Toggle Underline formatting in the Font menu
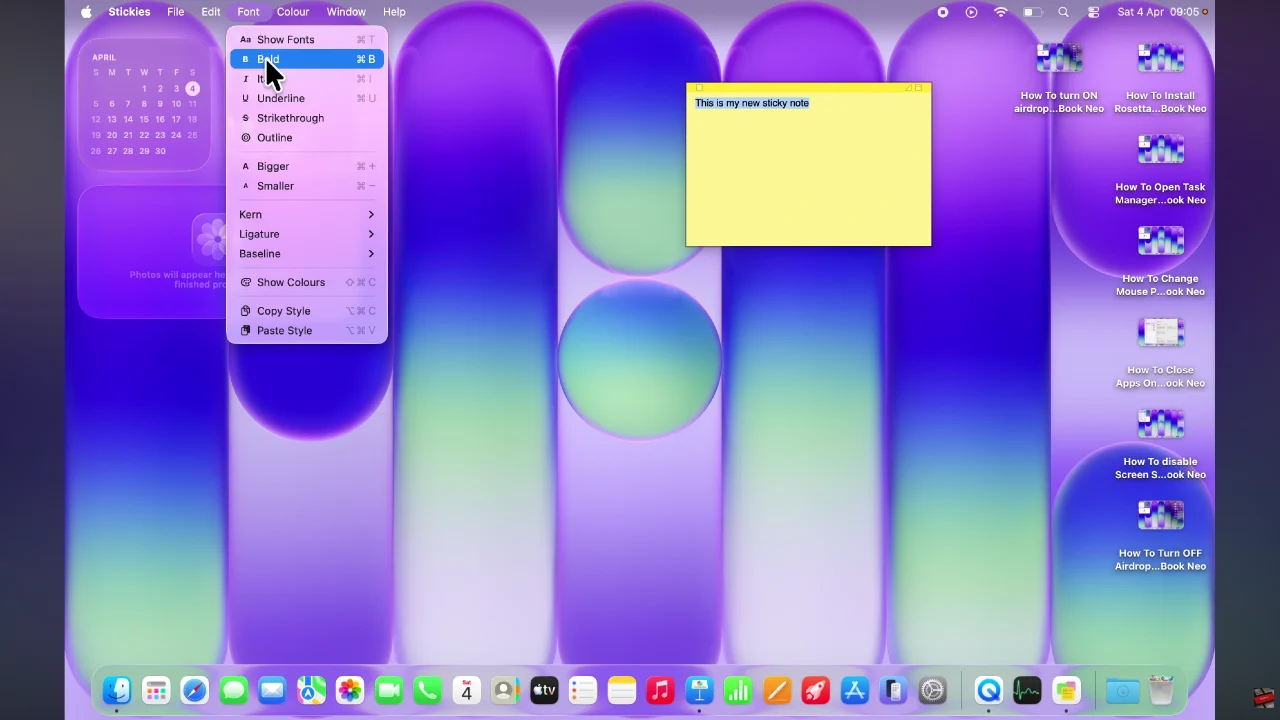The height and width of the screenshot is (720, 1280). point(281,98)
